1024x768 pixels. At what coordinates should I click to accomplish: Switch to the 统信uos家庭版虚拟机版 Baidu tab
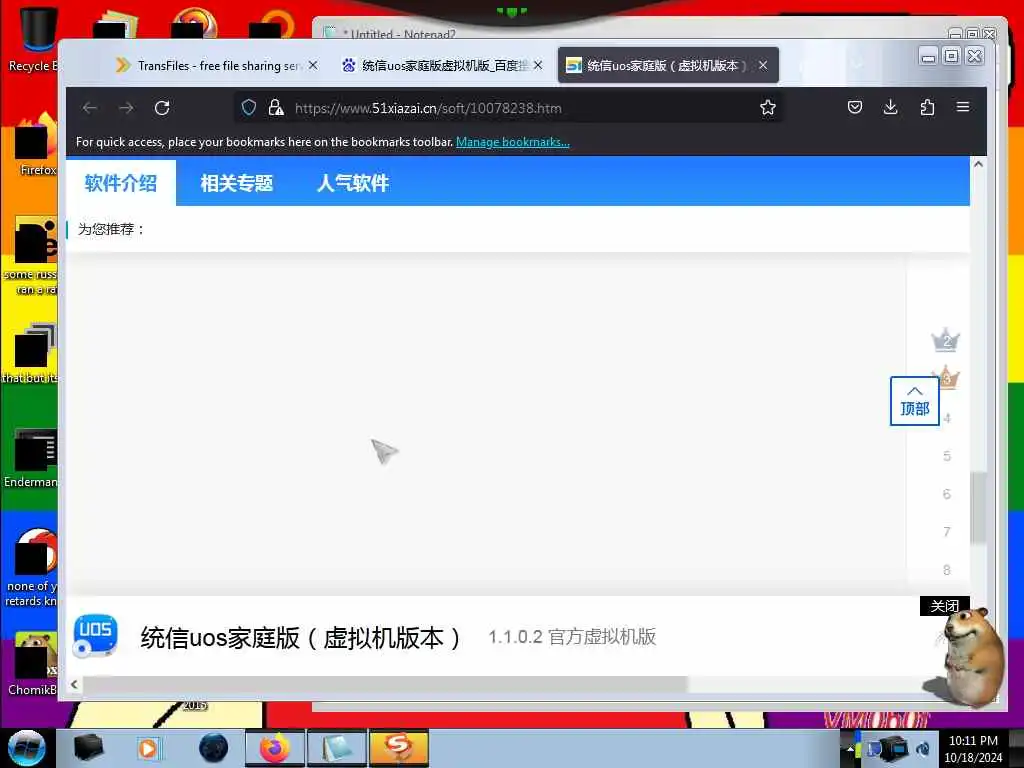pyautogui.click(x=443, y=65)
